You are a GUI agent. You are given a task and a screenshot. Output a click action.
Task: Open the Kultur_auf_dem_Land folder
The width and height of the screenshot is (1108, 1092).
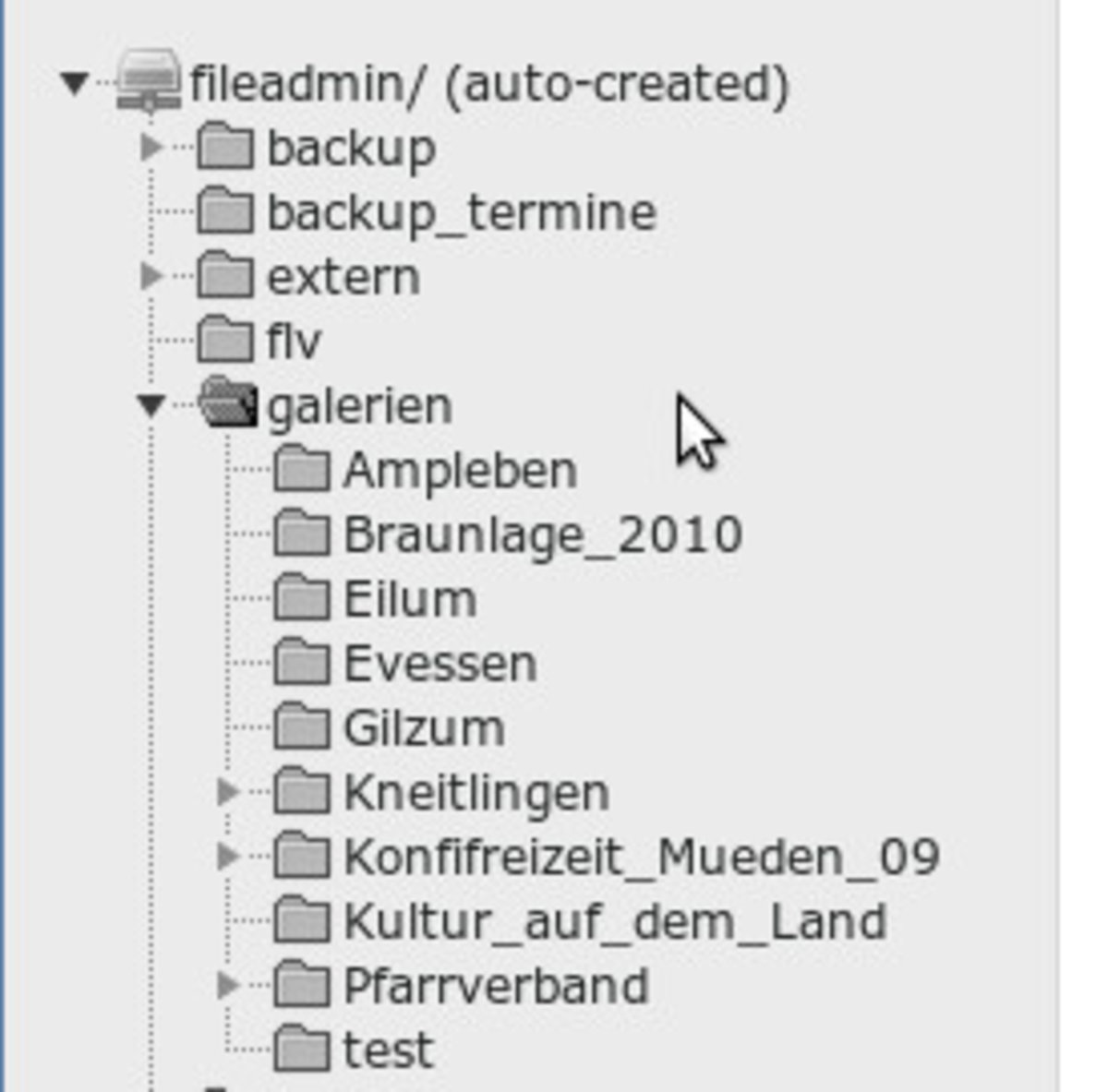[615, 922]
